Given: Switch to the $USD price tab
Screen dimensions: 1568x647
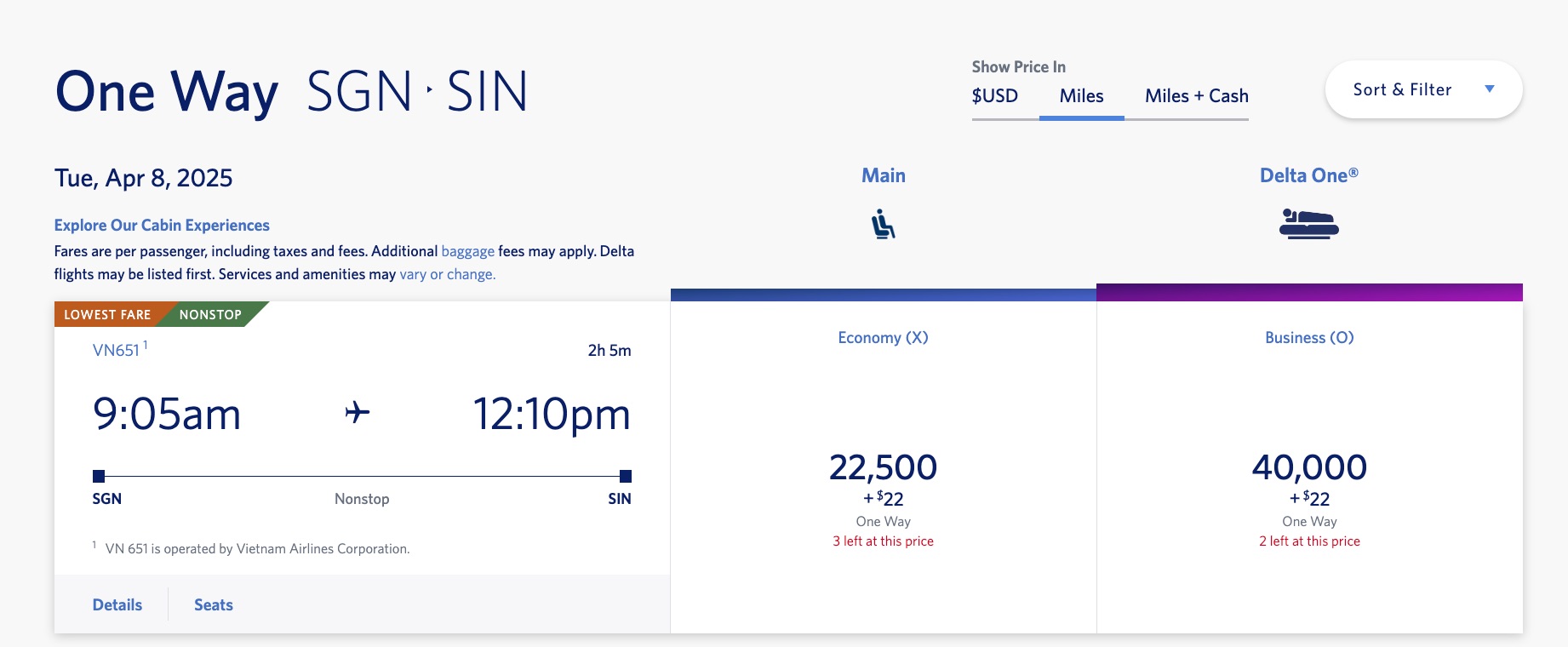Looking at the screenshot, I should 993,96.
